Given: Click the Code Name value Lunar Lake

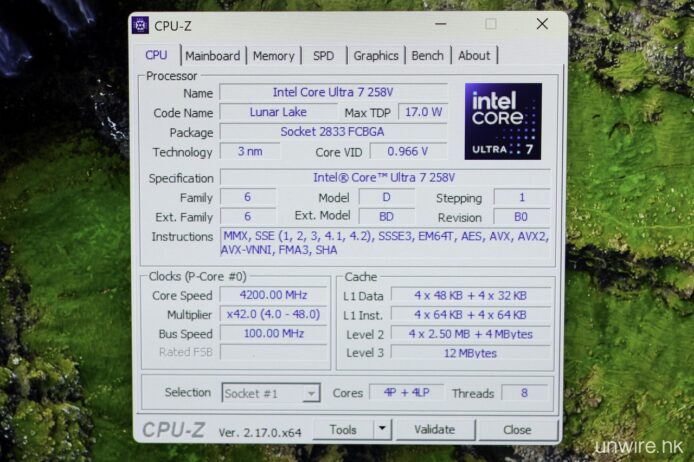Looking at the screenshot, I should coord(278,112).
